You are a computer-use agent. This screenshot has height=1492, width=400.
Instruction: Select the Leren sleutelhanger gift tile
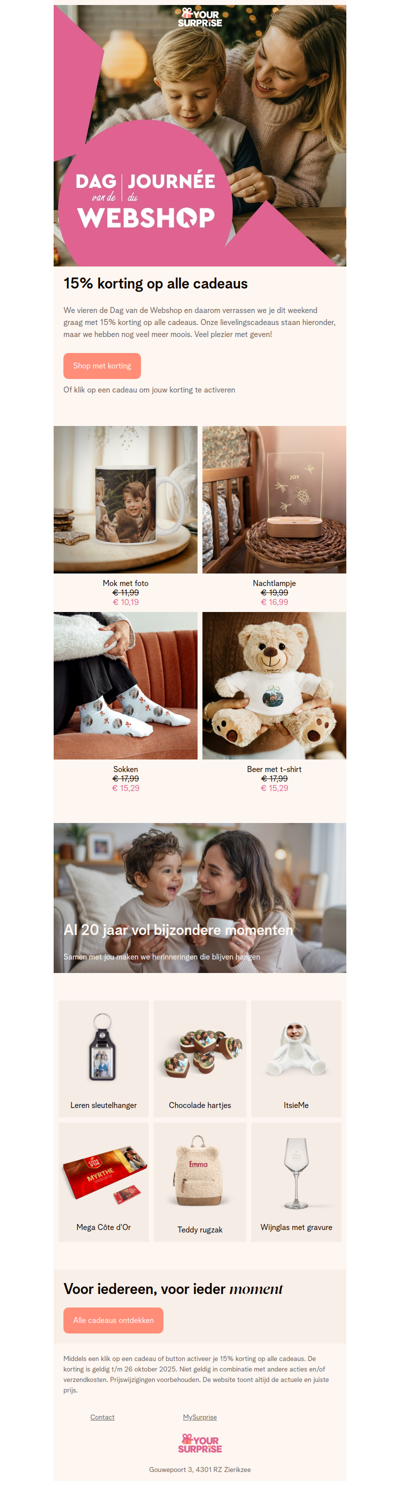(x=104, y=1059)
